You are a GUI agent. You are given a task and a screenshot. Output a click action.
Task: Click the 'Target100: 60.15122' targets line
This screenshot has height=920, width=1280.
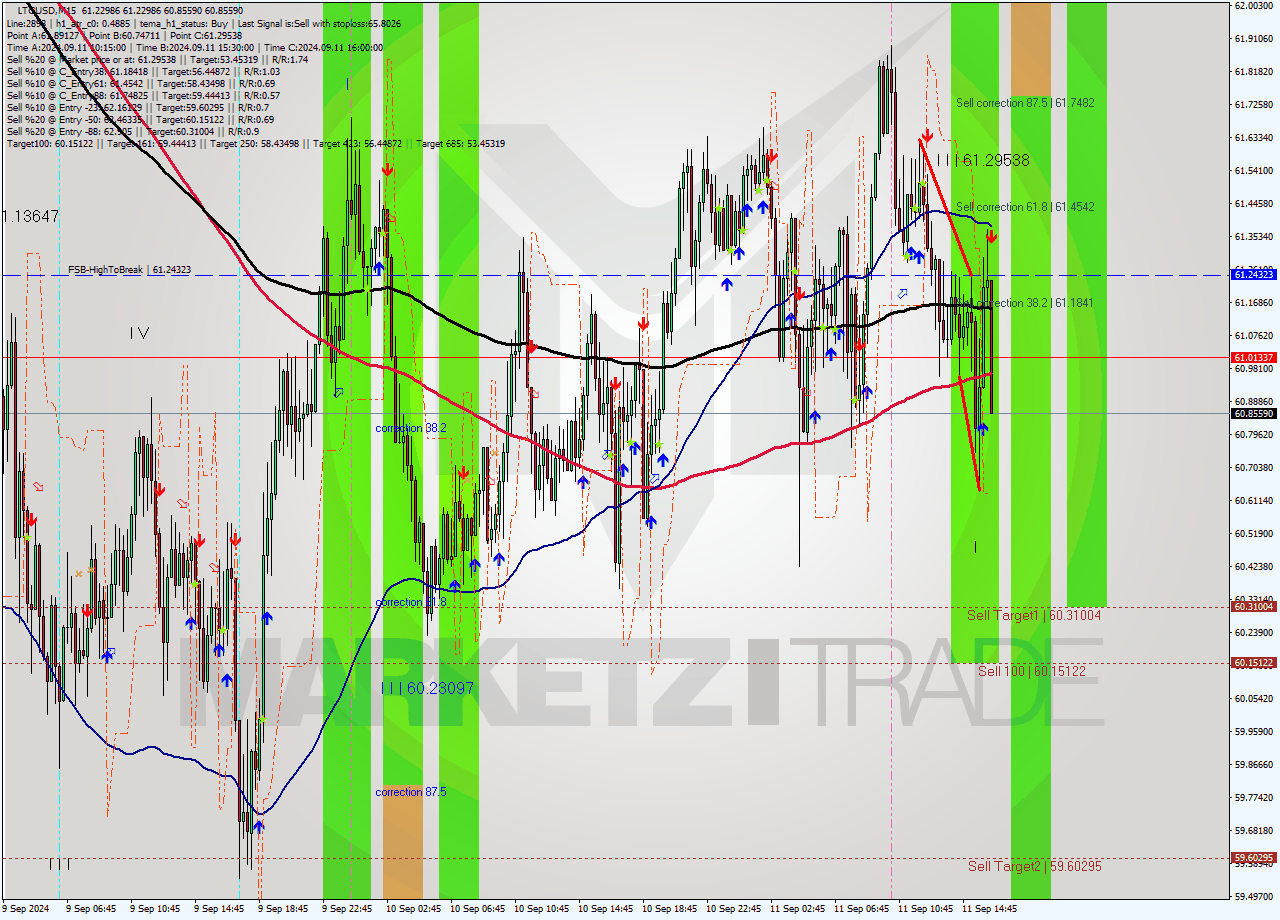click(x=255, y=144)
